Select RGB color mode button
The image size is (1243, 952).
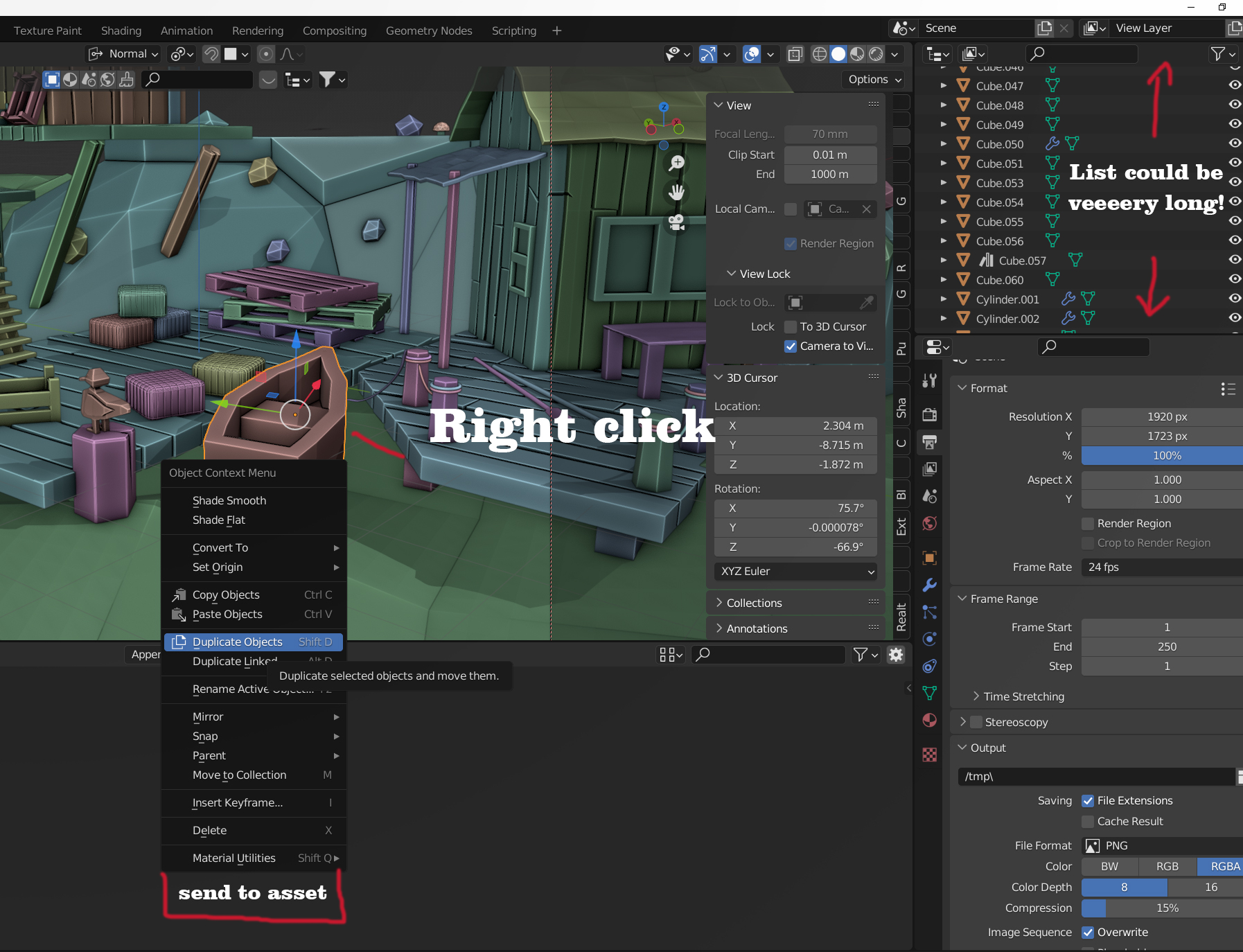[x=1167, y=867]
